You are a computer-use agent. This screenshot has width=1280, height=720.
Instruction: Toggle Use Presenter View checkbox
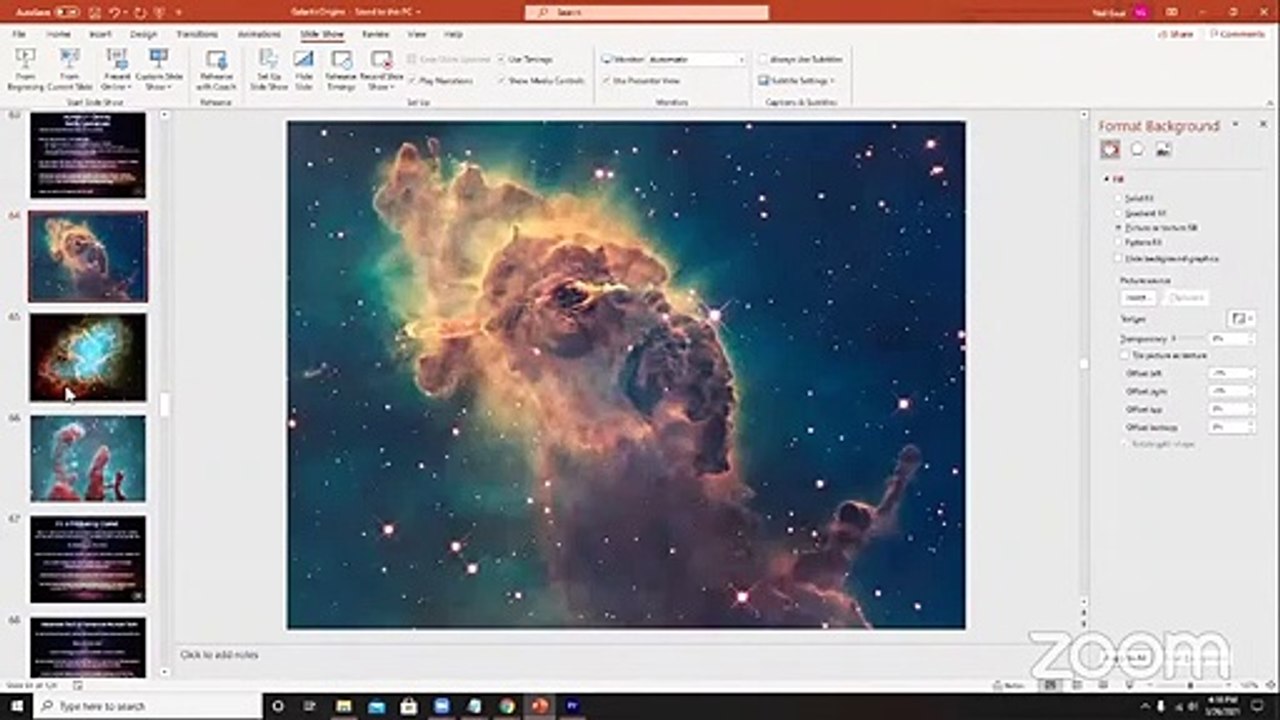(641, 80)
